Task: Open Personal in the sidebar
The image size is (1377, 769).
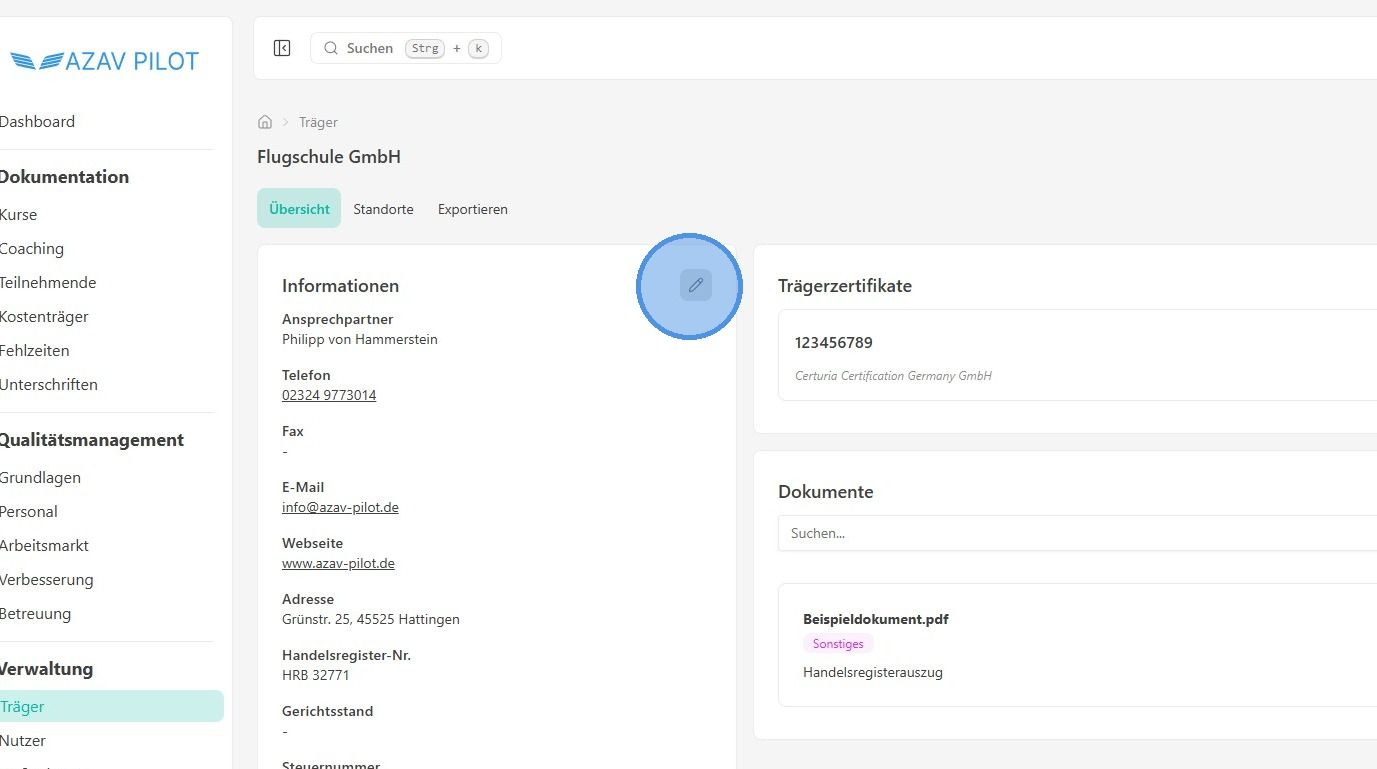Action: click(x=29, y=512)
